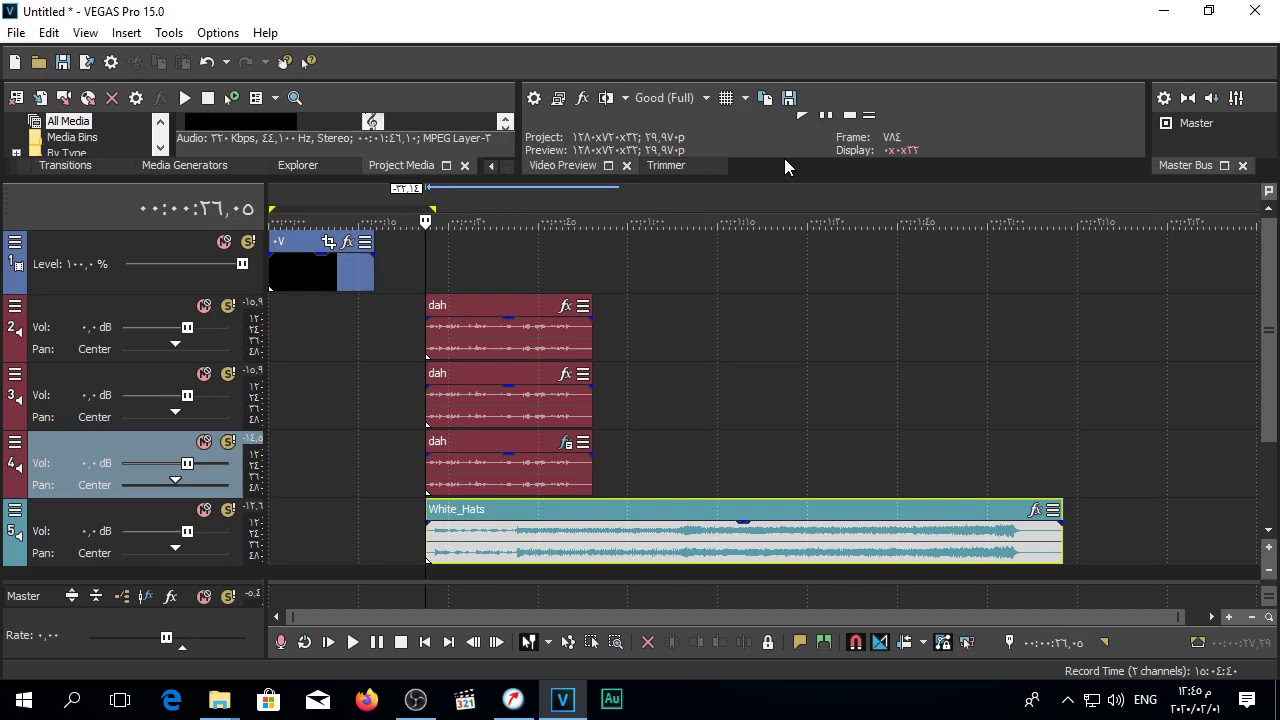Adjust the Rate slider handle
The height and width of the screenshot is (720, 1280).
pos(166,637)
